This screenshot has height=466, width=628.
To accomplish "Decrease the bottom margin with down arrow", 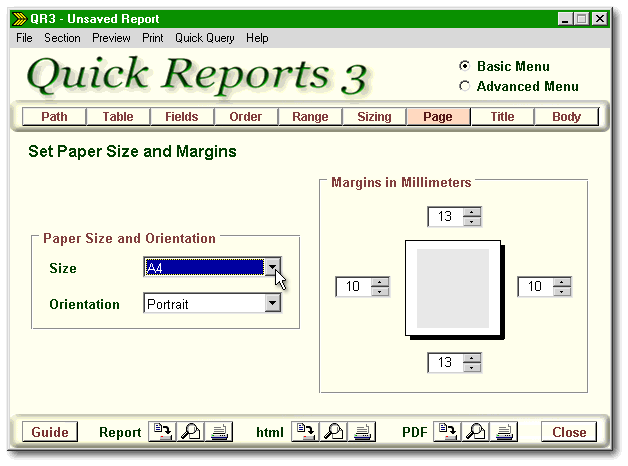I will click(472, 367).
